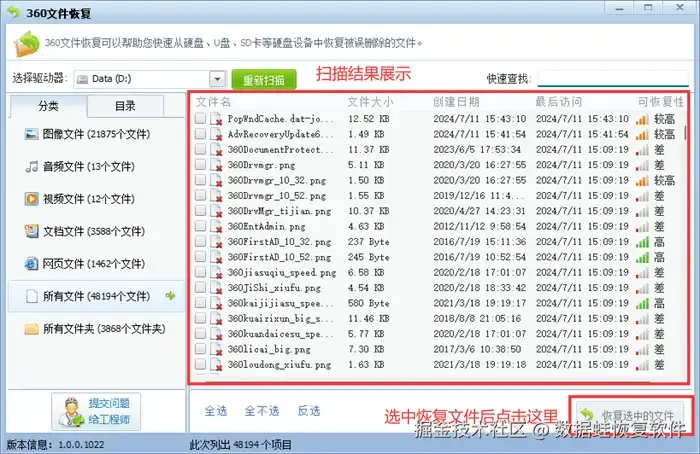This screenshot has width=700, height=454.
Task: Click the 反选 link
Action: coord(309,411)
